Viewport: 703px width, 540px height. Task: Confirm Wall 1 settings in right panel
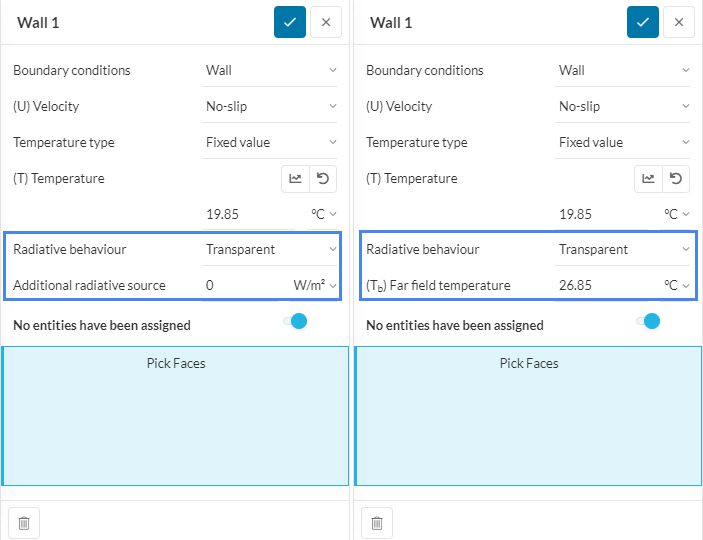coord(643,22)
